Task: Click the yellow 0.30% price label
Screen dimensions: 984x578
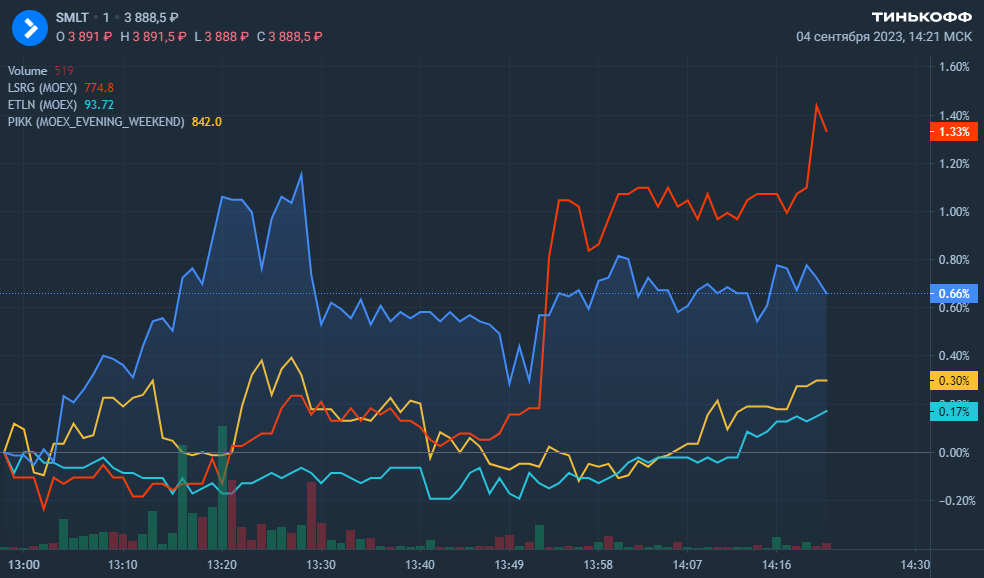Action: (955, 381)
